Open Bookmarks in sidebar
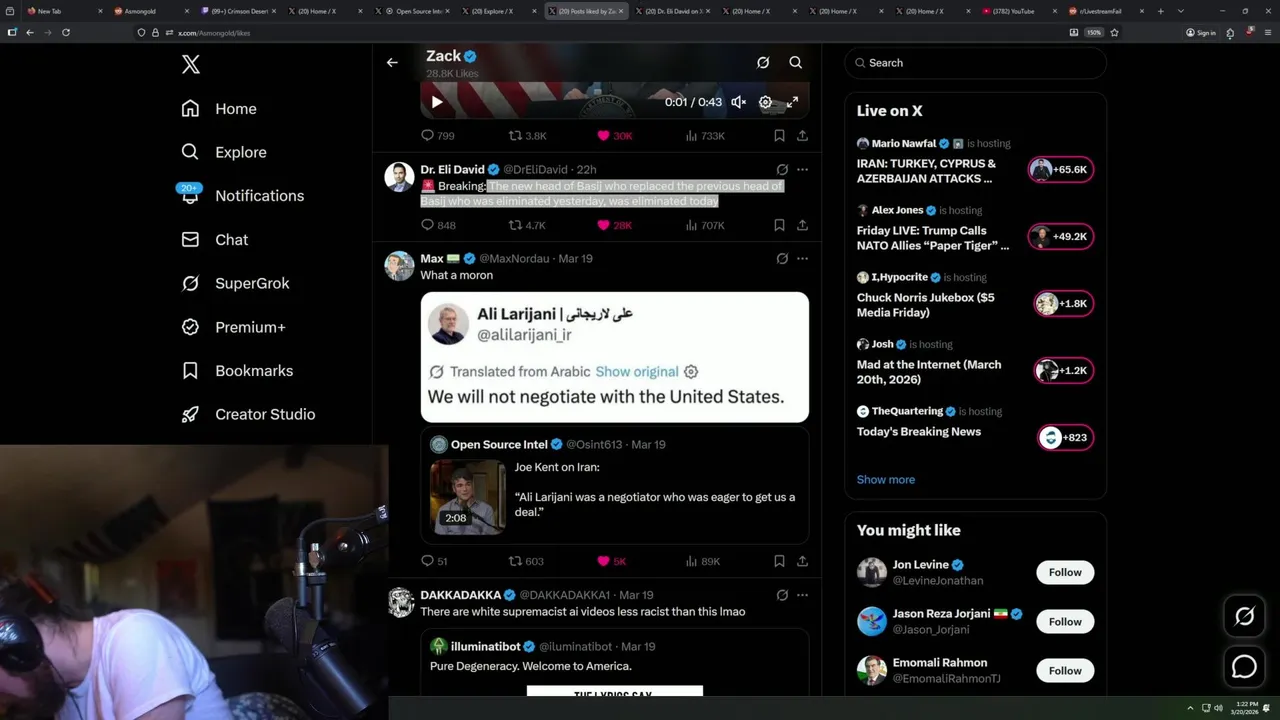The width and height of the screenshot is (1280, 720). click(x=237, y=371)
